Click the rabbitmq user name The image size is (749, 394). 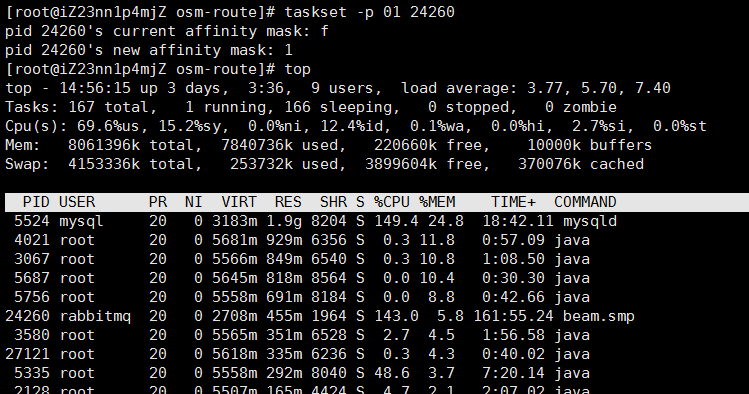[95, 316]
